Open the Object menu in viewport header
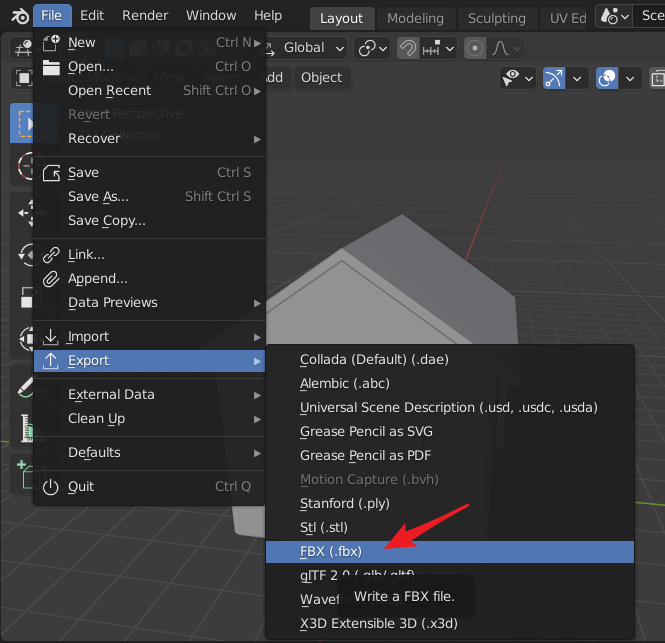 (321, 78)
